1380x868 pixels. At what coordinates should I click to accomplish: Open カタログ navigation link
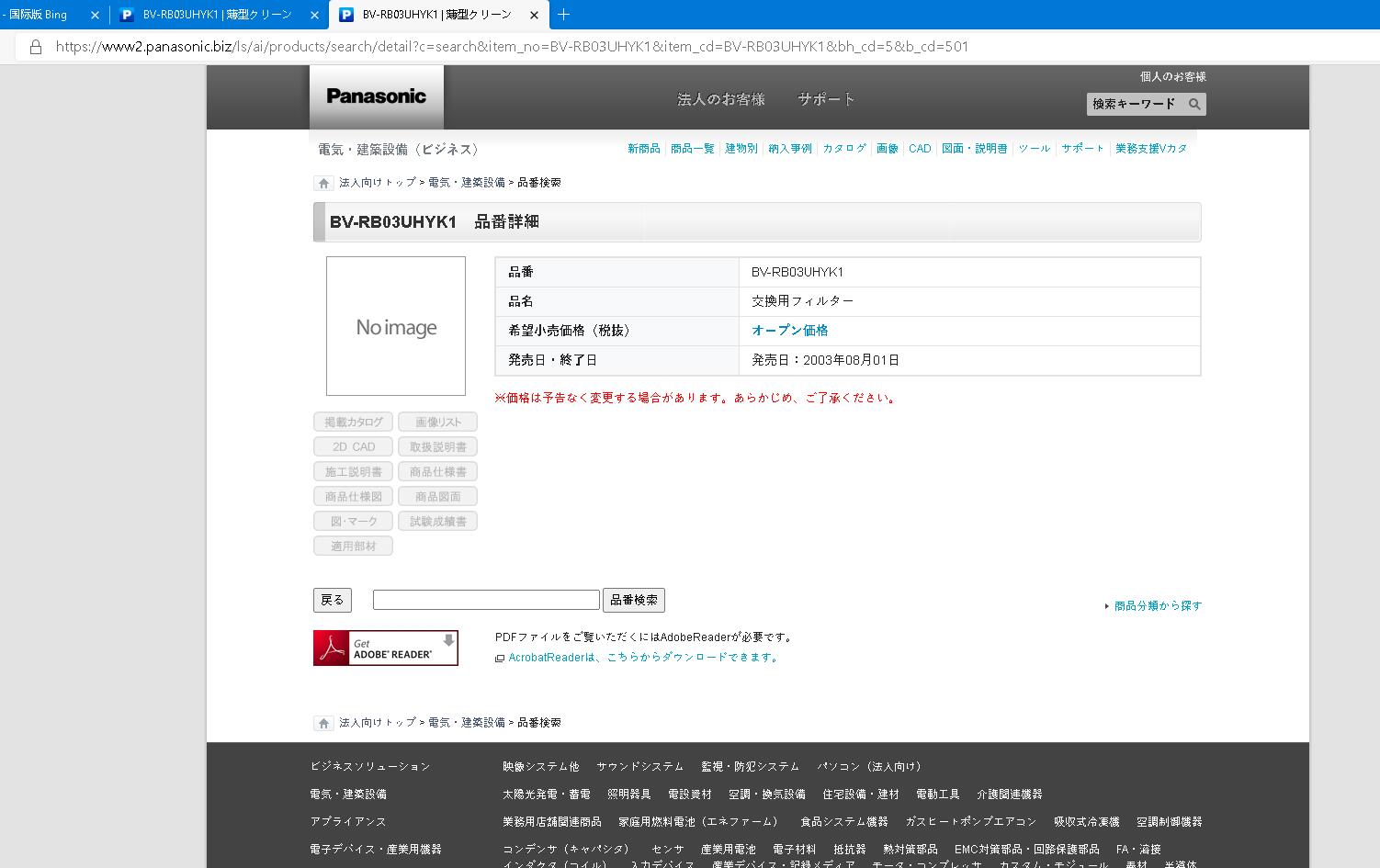coord(844,149)
